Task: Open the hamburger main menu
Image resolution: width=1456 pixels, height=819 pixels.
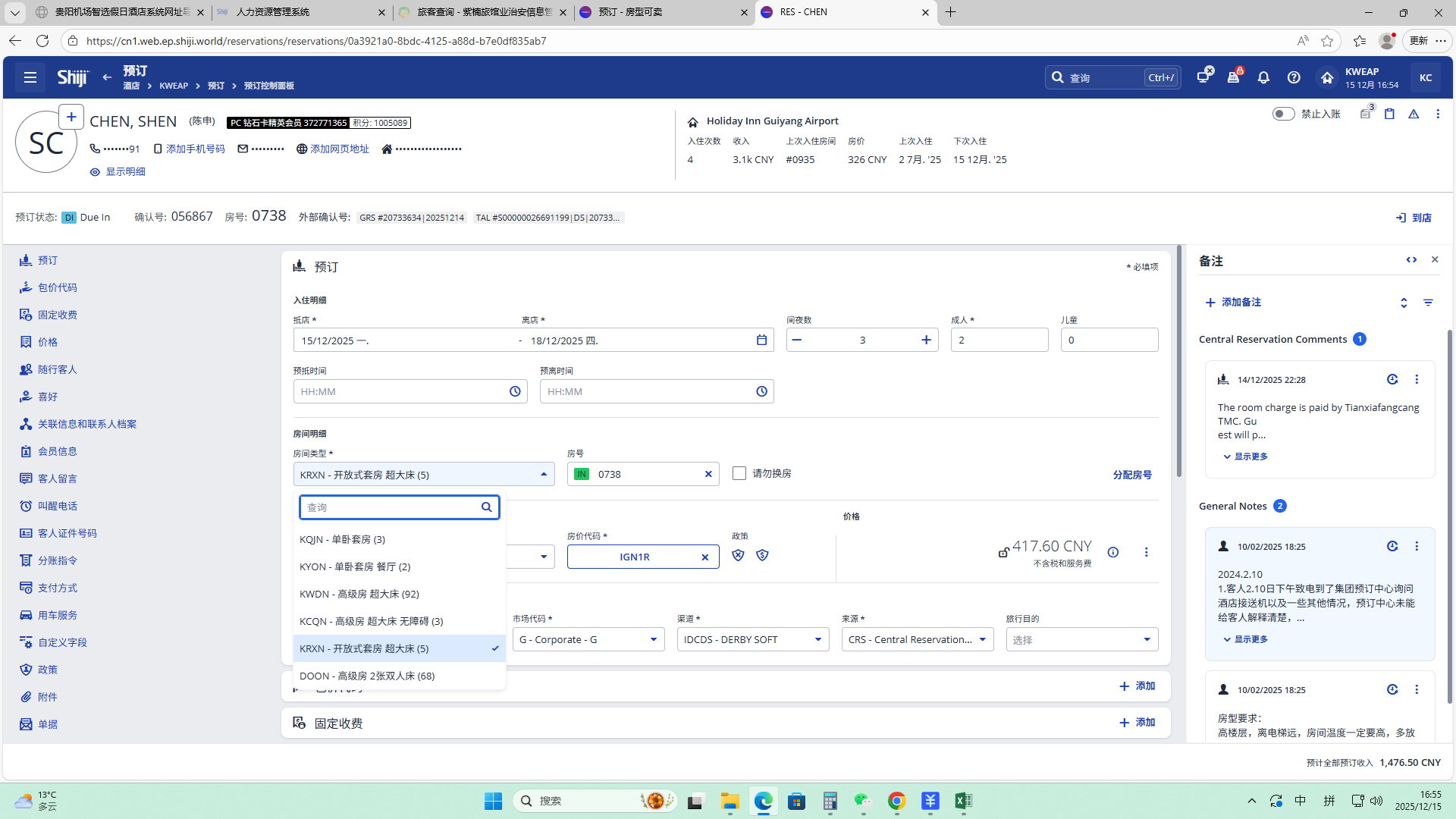Action: tap(30, 77)
